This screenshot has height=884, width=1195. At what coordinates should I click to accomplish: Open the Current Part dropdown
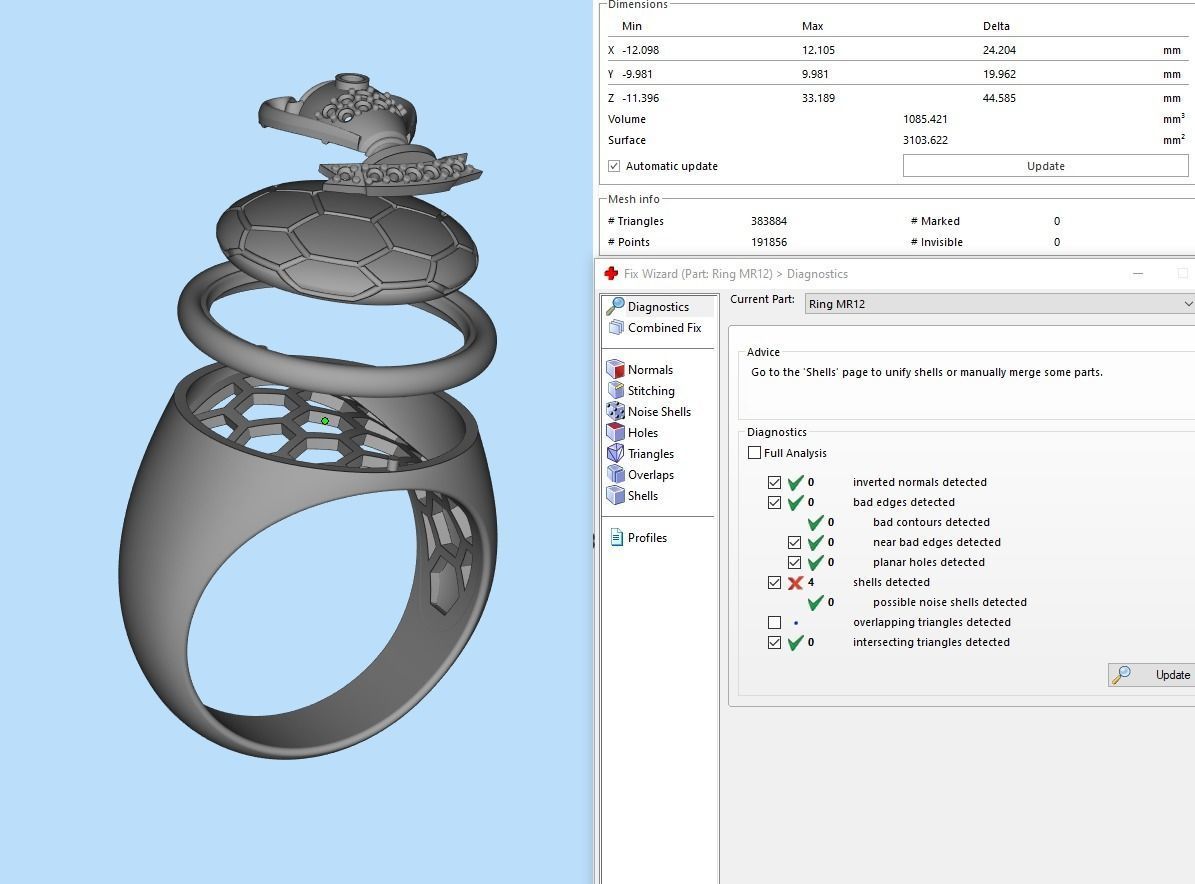999,303
